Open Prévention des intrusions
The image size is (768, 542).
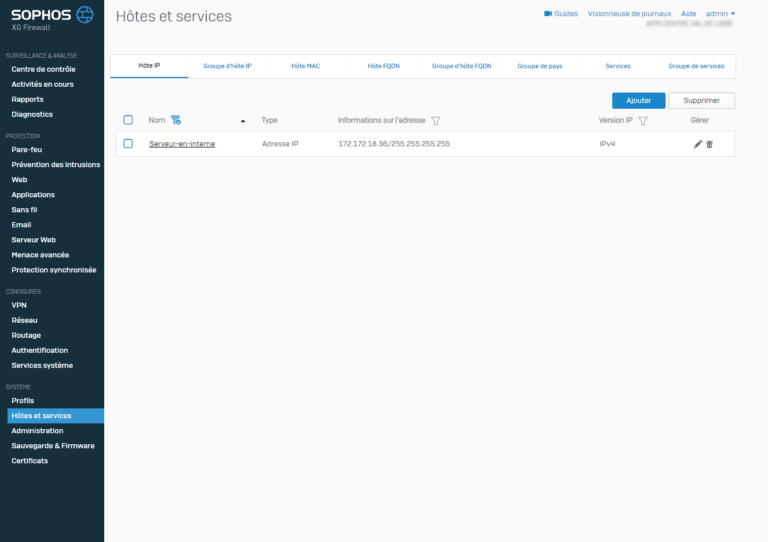coord(56,165)
